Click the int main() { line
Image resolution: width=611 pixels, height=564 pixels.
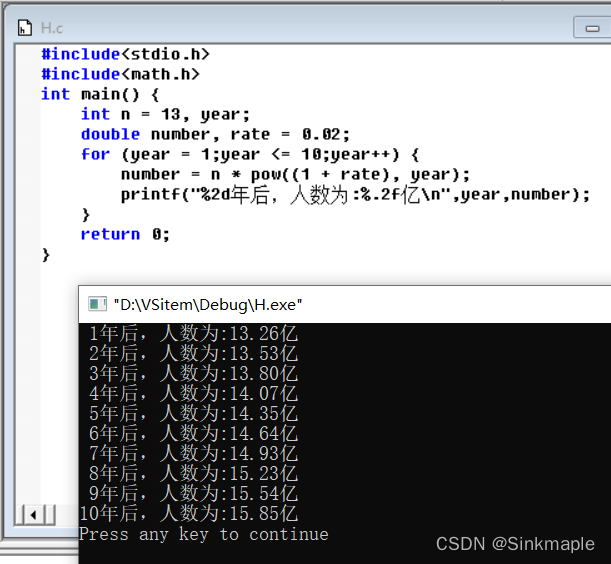(100, 94)
